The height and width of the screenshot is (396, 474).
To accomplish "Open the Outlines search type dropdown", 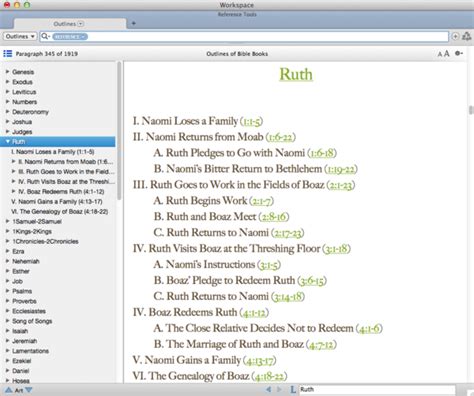I will click(x=20, y=36).
